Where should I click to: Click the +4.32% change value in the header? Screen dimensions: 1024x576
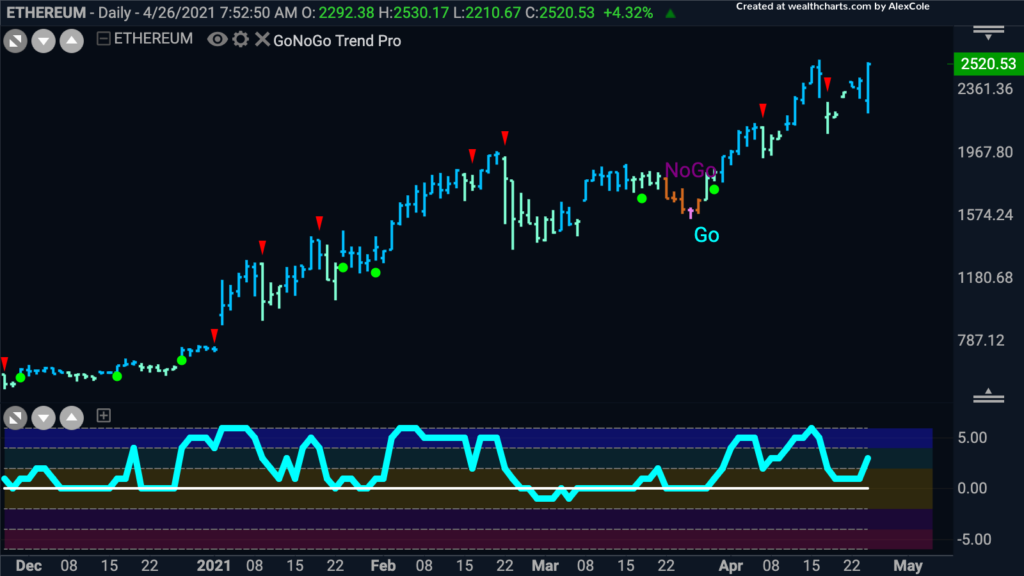(628, 13)
